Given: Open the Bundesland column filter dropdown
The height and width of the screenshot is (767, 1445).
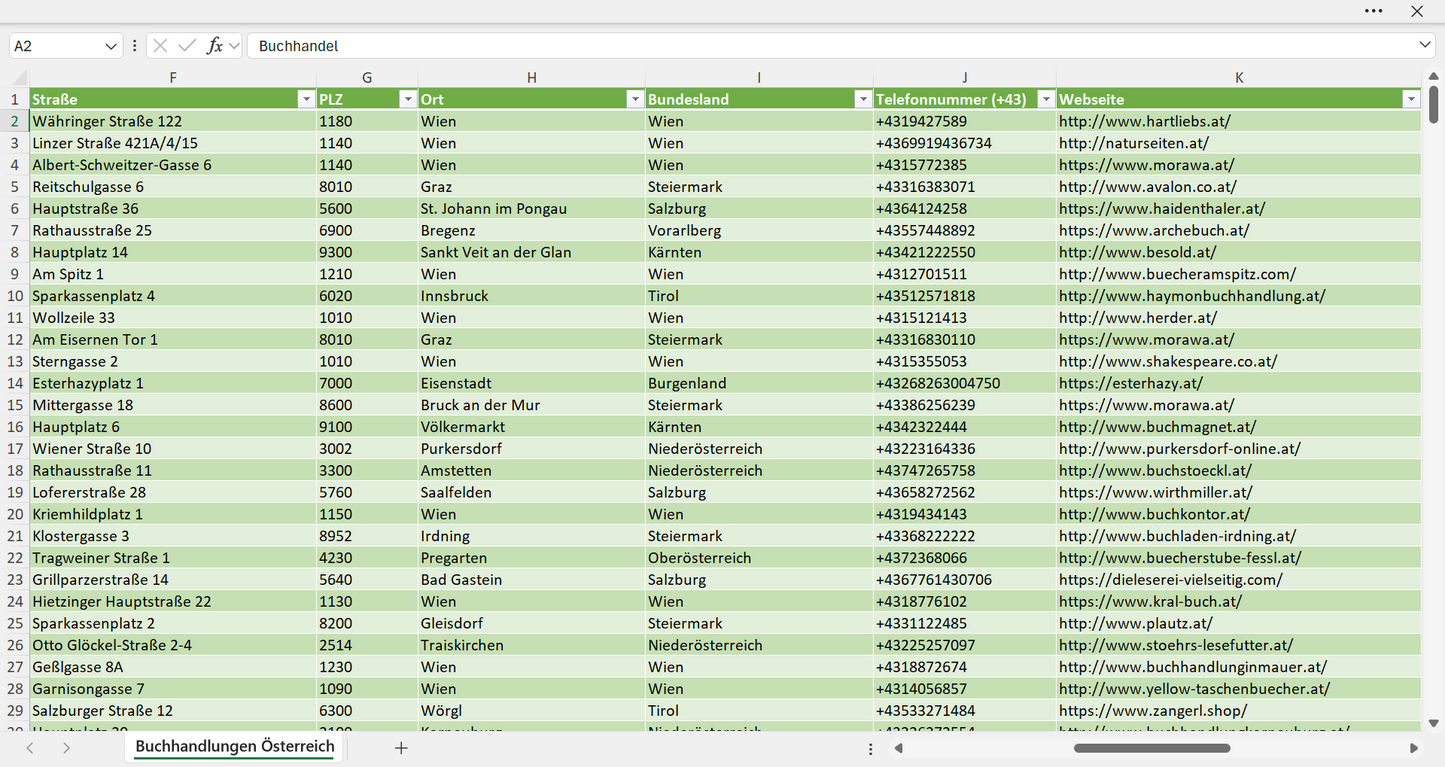Looking at the screenshot, I should coord(863,99).
